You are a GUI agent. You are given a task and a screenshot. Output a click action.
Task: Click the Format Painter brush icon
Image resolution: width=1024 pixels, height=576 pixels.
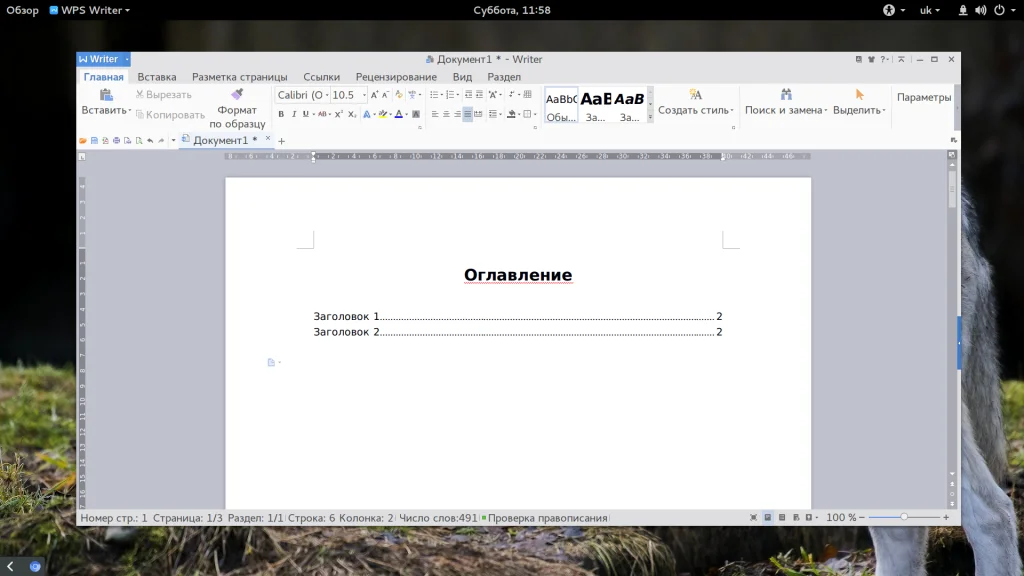point(237,95)
